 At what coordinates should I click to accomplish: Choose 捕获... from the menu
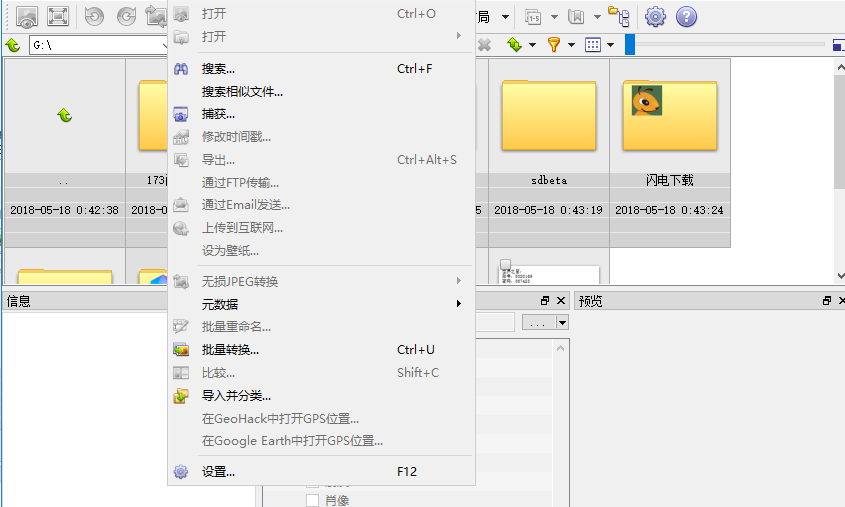[321, 114]
